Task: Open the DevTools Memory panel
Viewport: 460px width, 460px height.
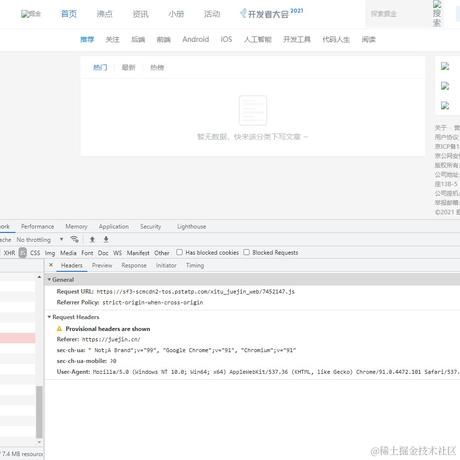Action: pyautogui.click(x=76, y=227)
